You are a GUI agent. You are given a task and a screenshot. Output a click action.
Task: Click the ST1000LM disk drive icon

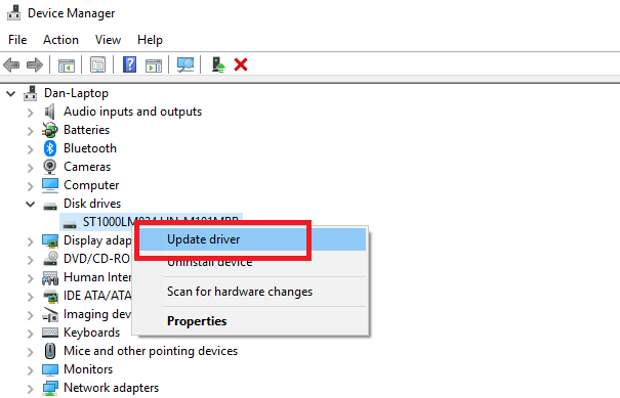[70, 224]
